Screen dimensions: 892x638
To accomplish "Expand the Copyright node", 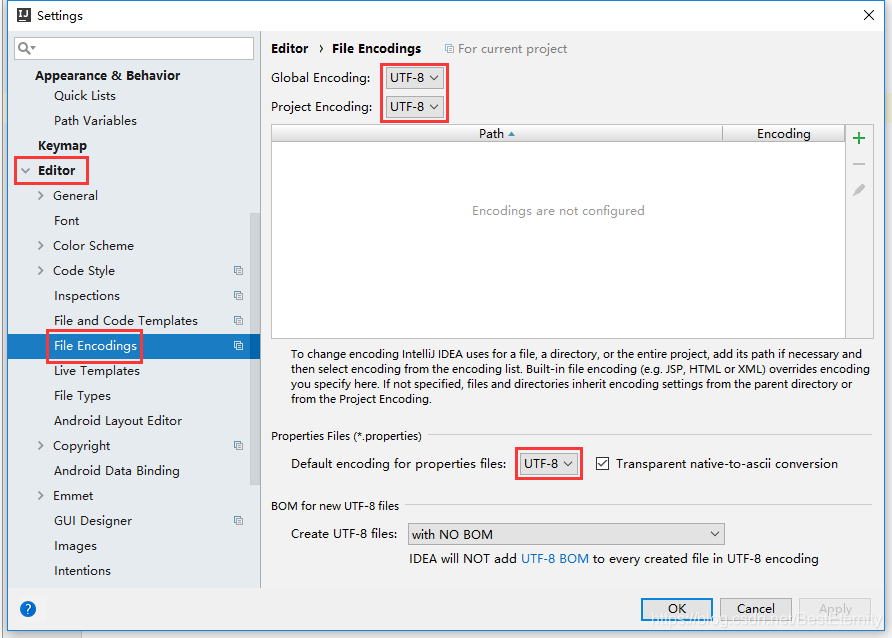I will coord(40,446).
